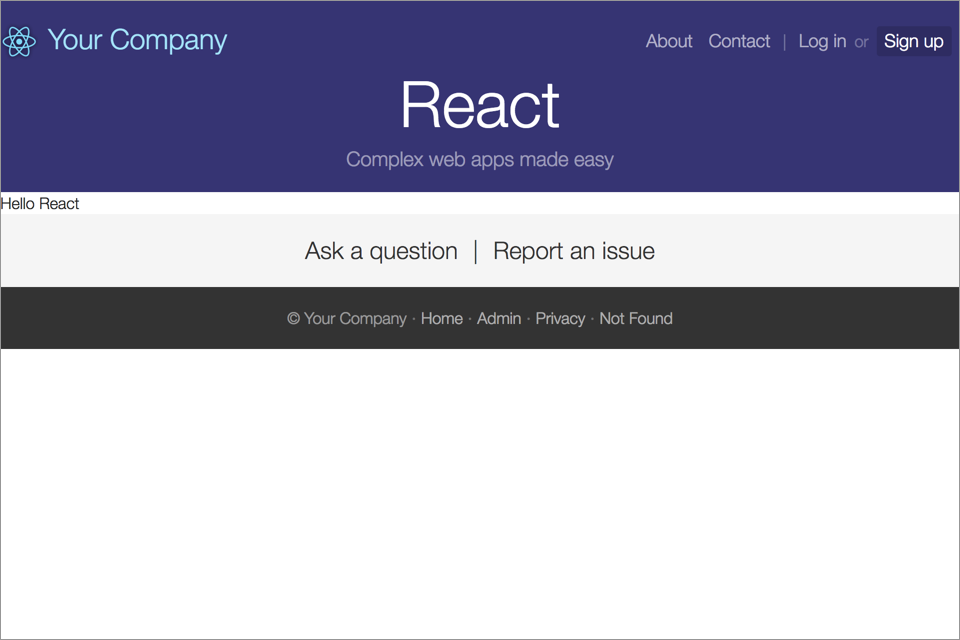Click the large React heading
This screenshot has width=960, height=640.
(x=480, y=106)
